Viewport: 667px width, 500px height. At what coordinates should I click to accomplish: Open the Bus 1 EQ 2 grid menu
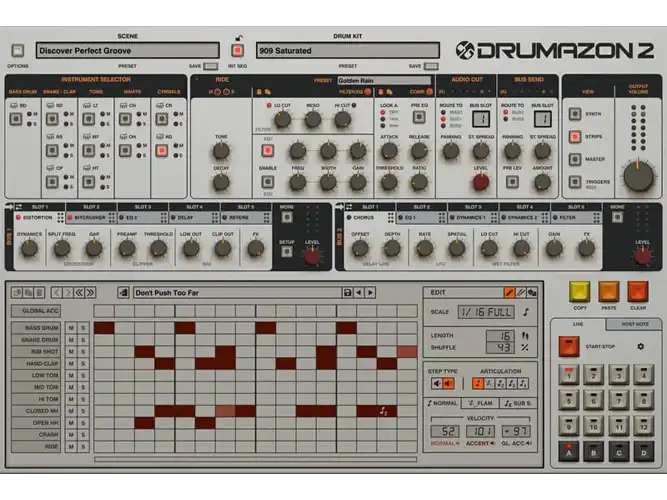click(163, 217)
